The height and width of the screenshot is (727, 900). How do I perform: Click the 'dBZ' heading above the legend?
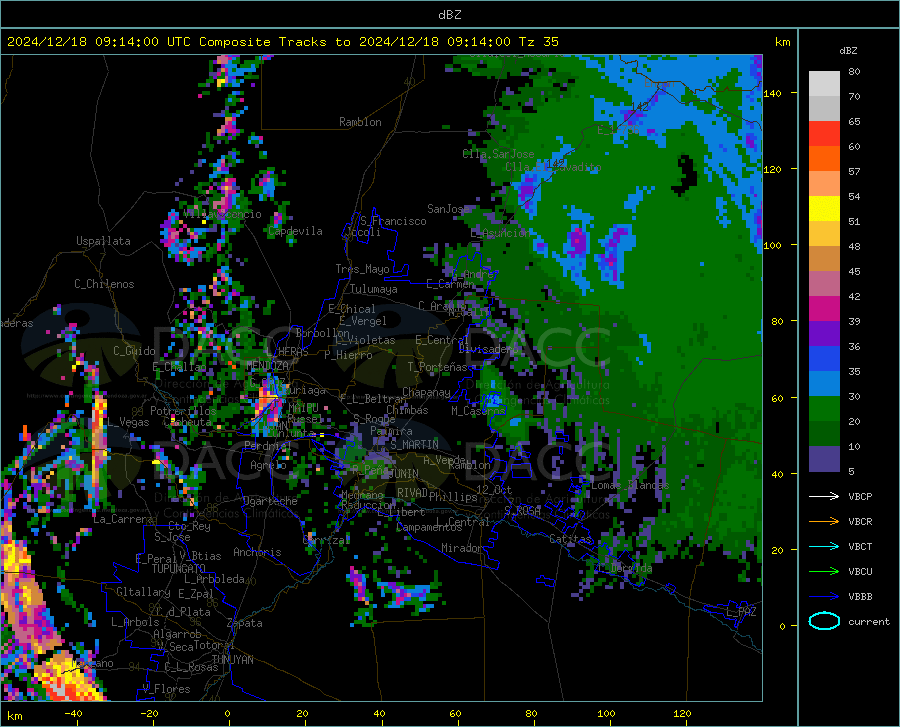click(x=848, y=50)
